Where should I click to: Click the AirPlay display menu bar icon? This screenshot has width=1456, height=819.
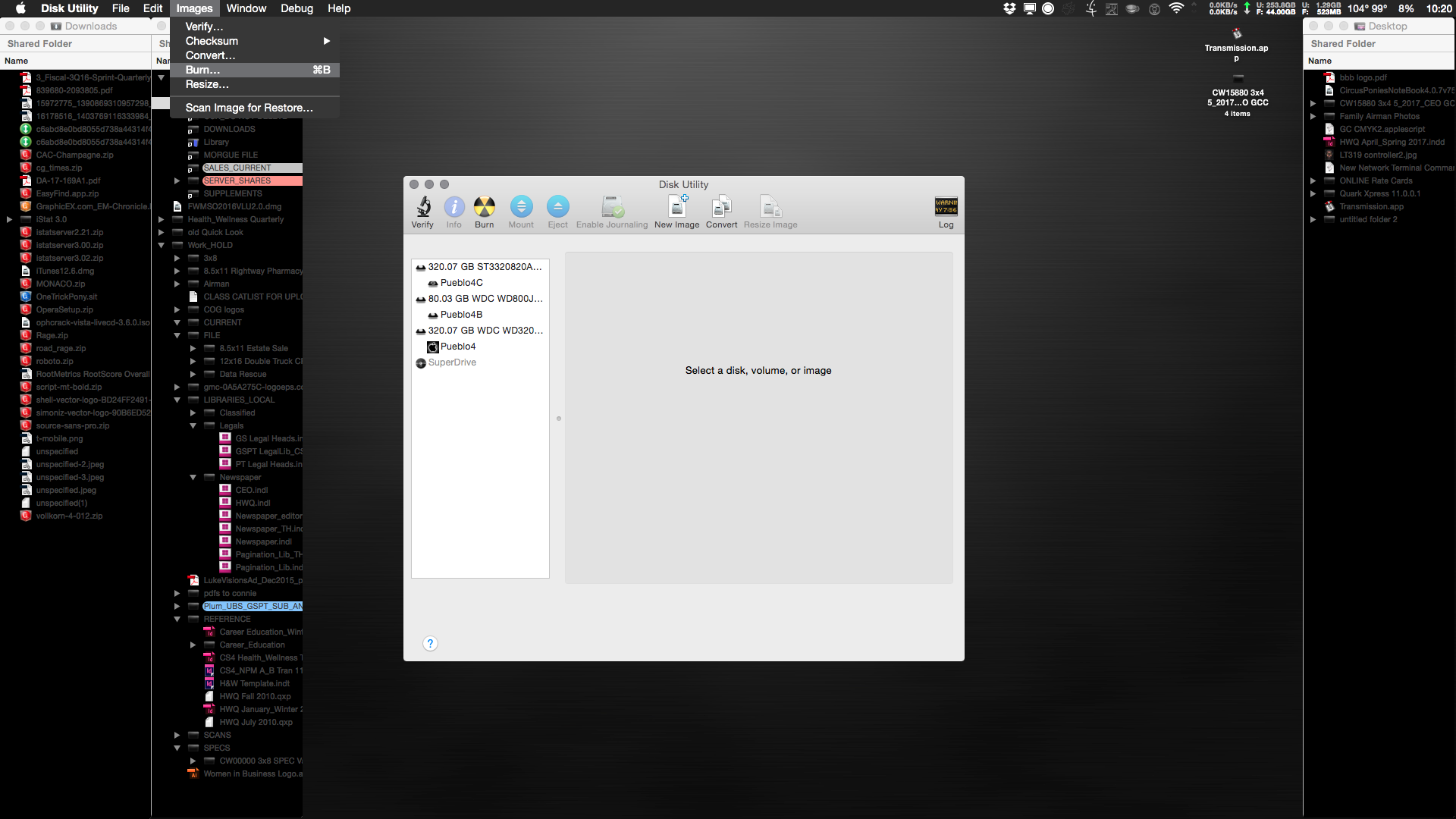click(x=1030, y=8)
